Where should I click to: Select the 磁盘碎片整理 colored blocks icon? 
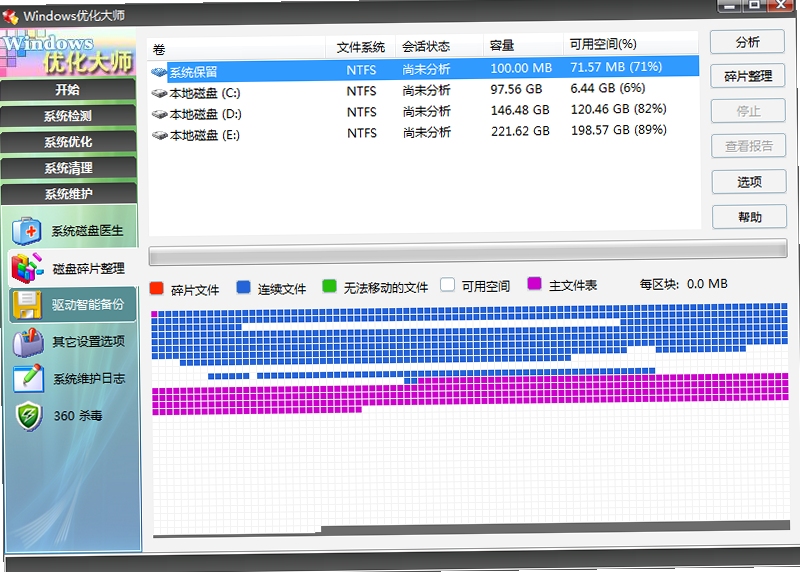click(27, 268)
